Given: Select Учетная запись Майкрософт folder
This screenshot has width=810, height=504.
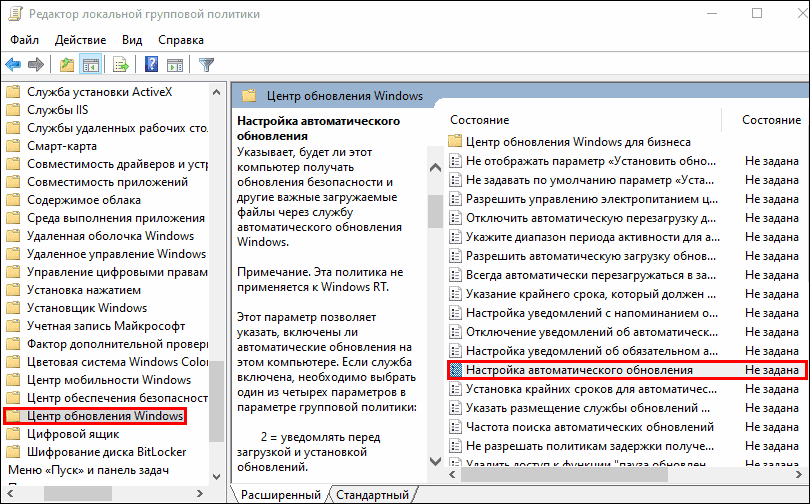Looking at the screenshot, I should pyautogui.click(x=106, y=326).
